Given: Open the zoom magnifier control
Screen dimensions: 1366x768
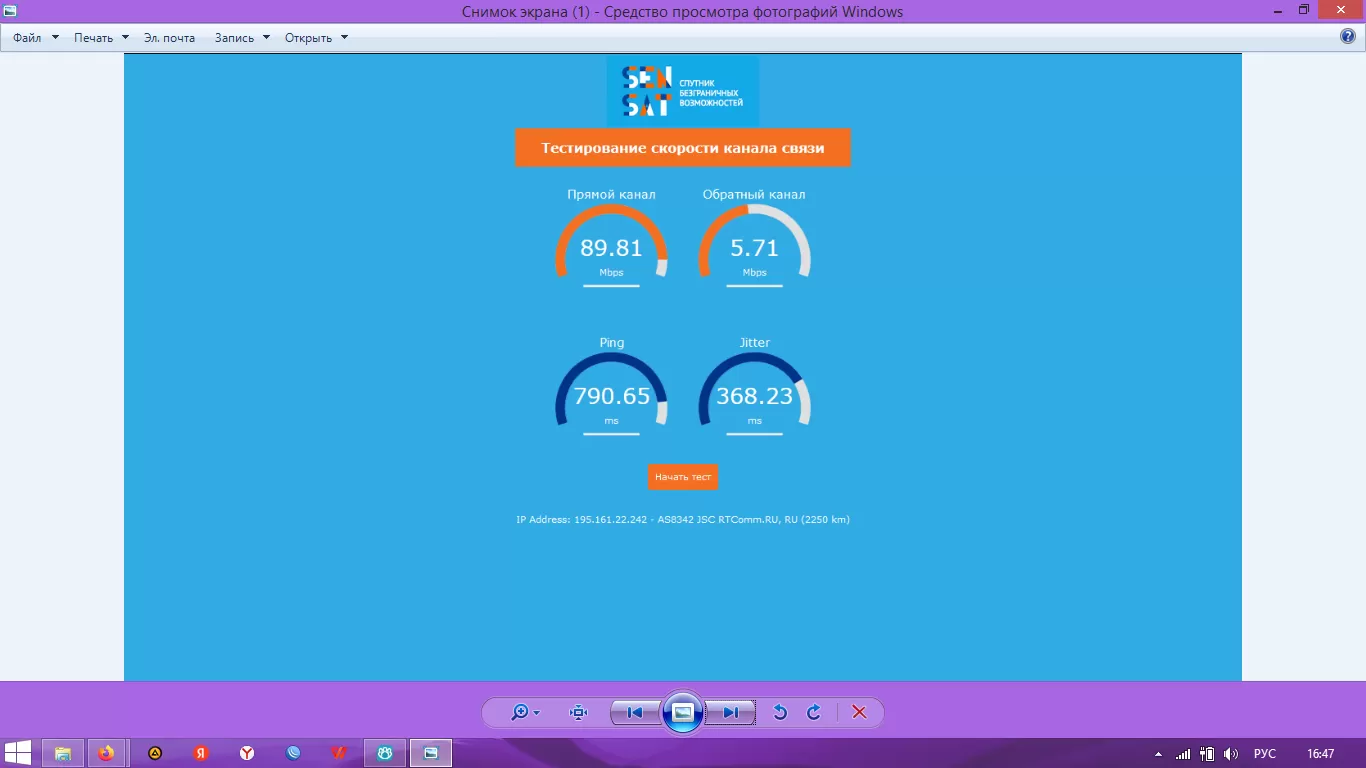Looking at the screenshot, I should click(x=520, y=713).
